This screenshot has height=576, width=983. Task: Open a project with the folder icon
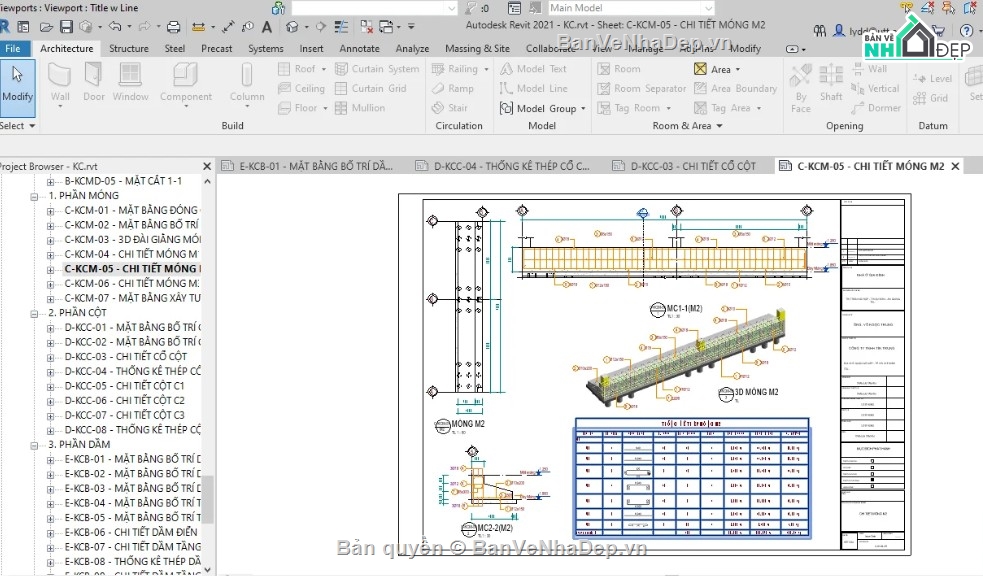(x=46, y=27)
